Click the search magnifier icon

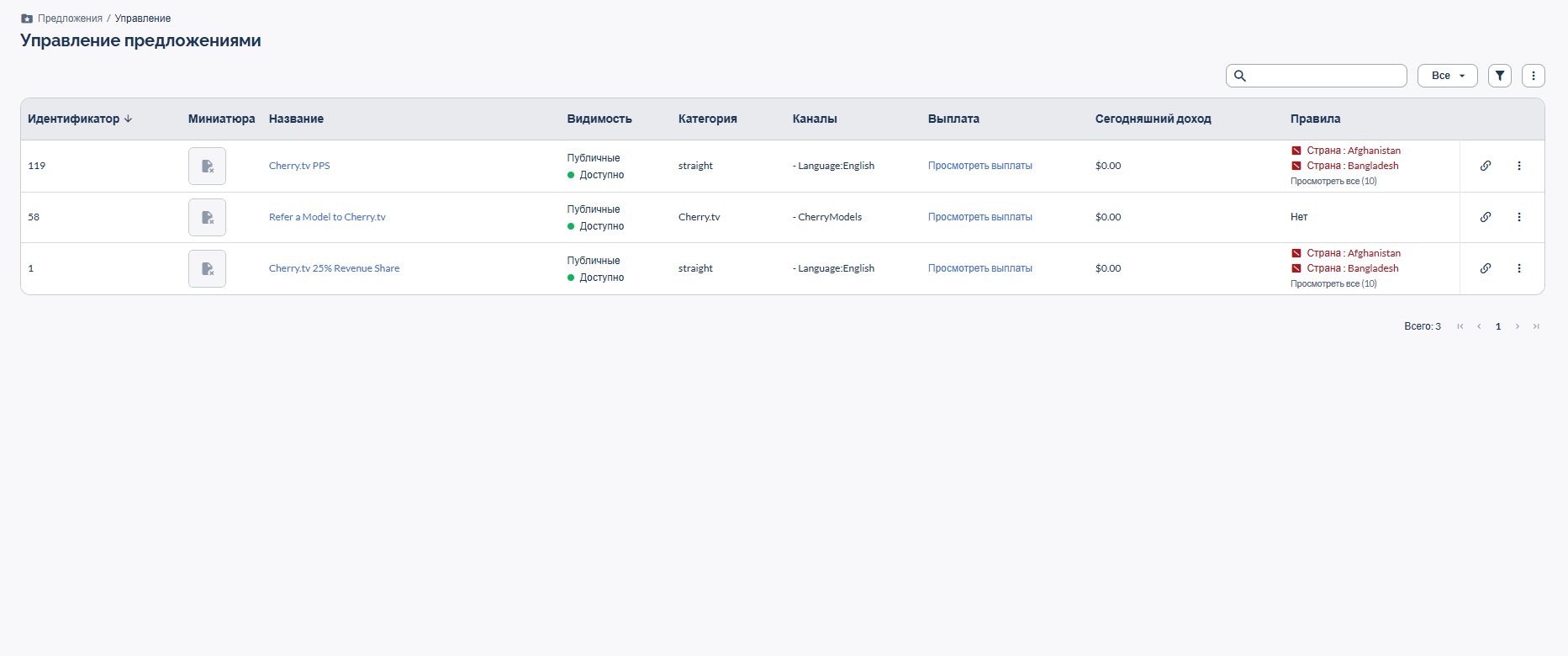coord(1240,76)
